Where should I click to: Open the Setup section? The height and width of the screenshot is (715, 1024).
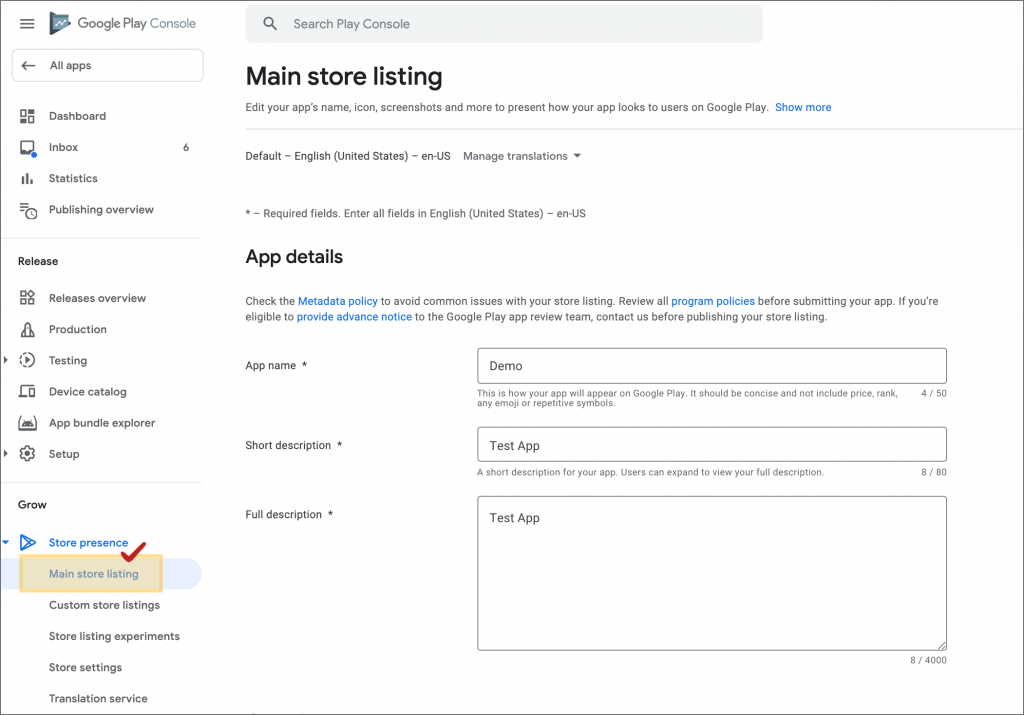click(x=65, y=453)
